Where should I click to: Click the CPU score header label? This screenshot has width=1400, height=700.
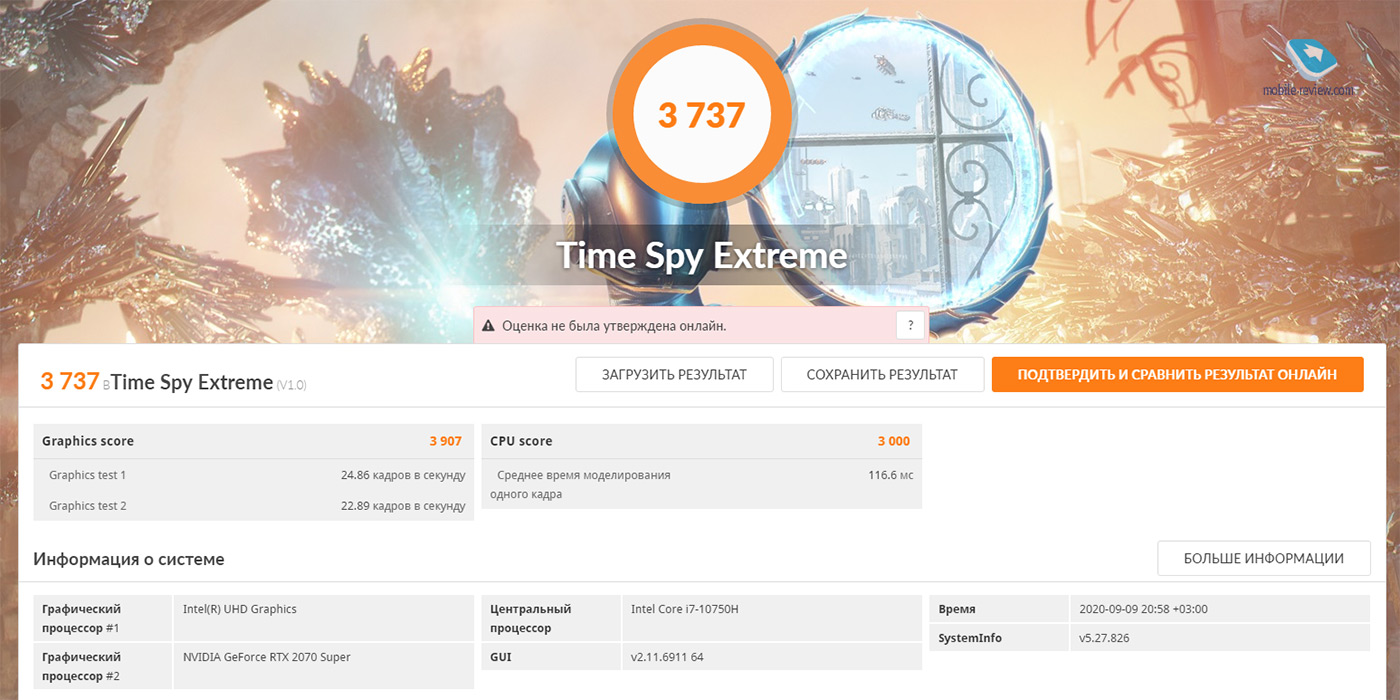(521, 441)
